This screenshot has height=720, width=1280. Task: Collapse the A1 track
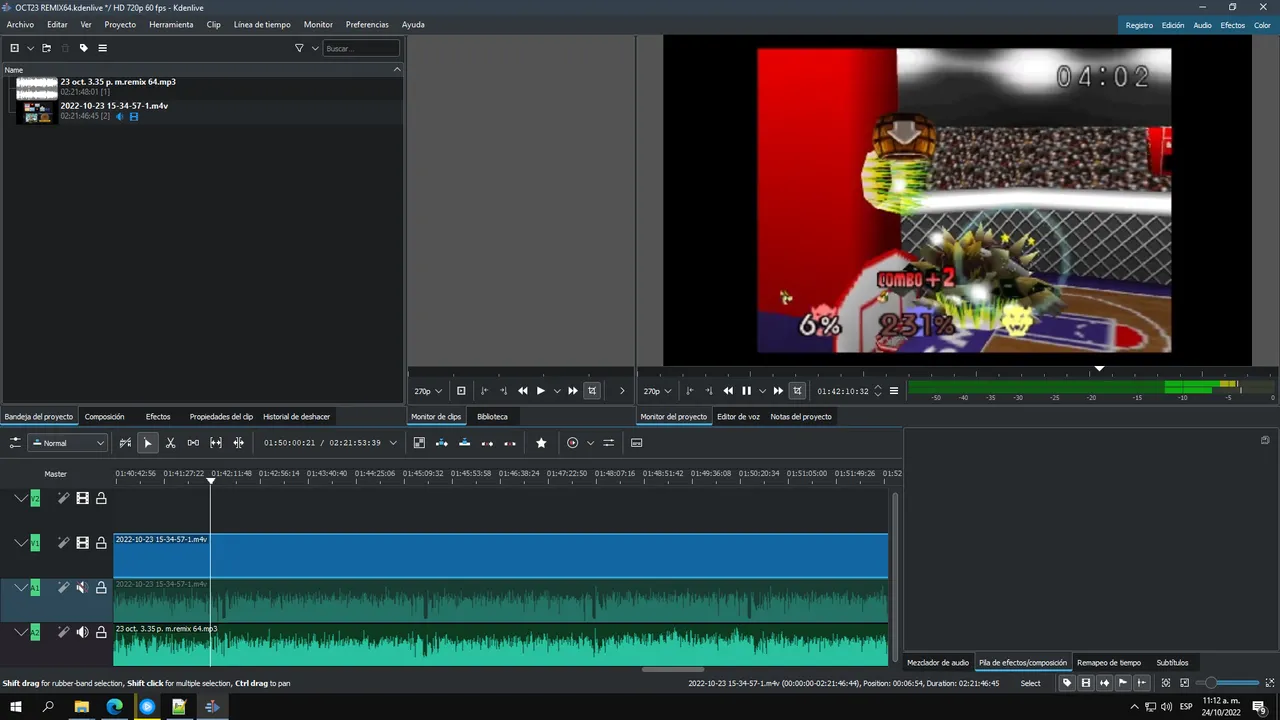[x=21, y=588]
